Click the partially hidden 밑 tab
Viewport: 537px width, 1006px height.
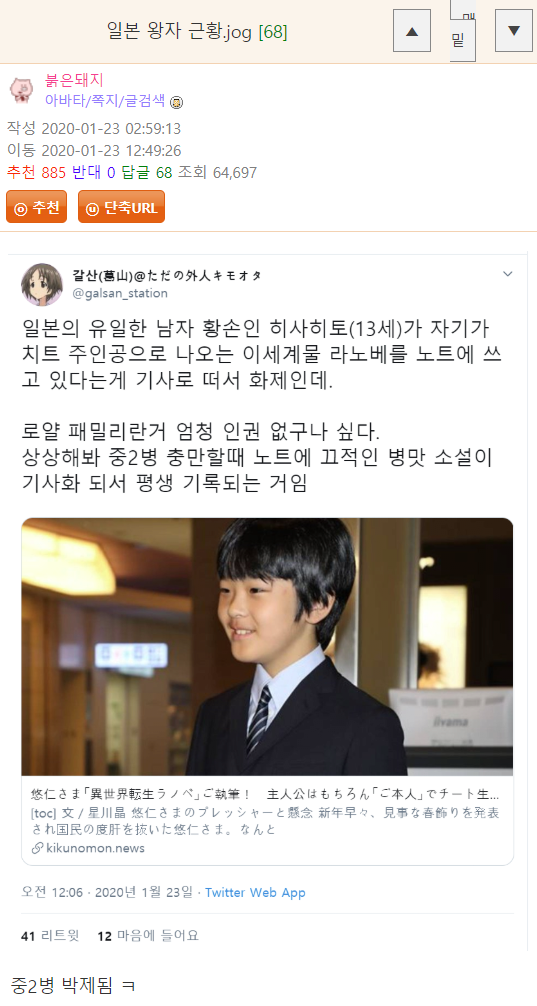[x=463, y=31]
